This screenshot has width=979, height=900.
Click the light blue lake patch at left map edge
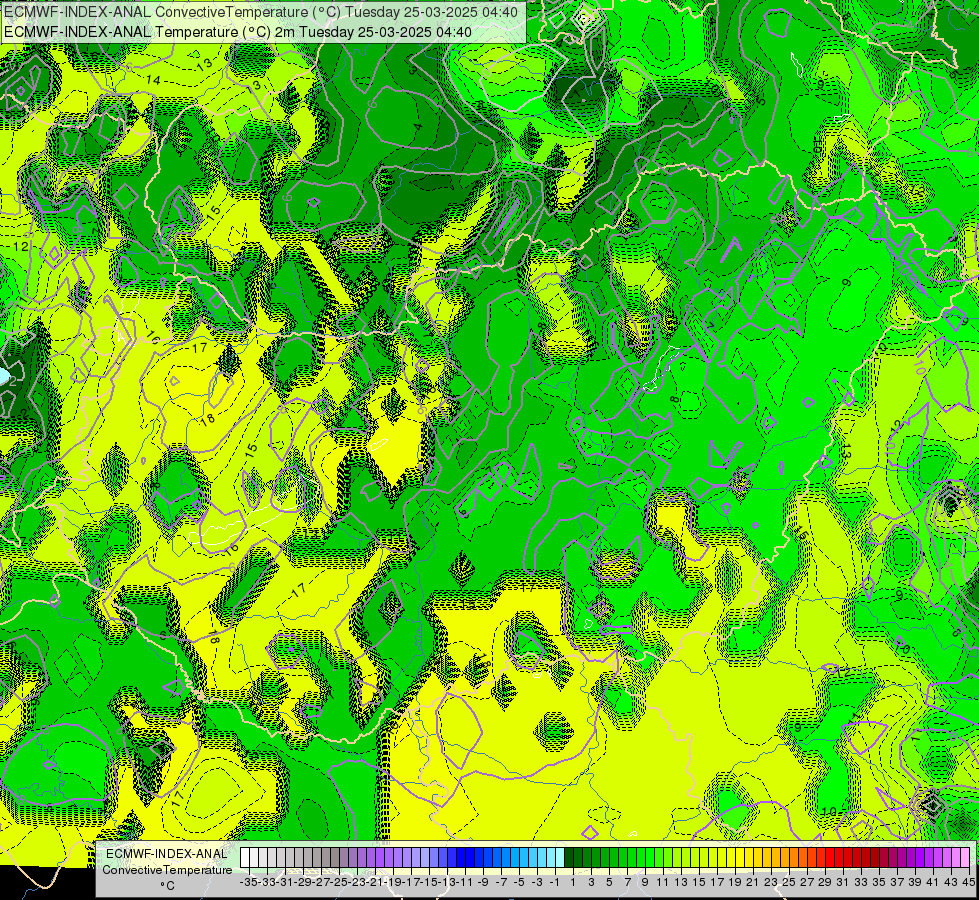pyautogui.click(x=3, y=375)
